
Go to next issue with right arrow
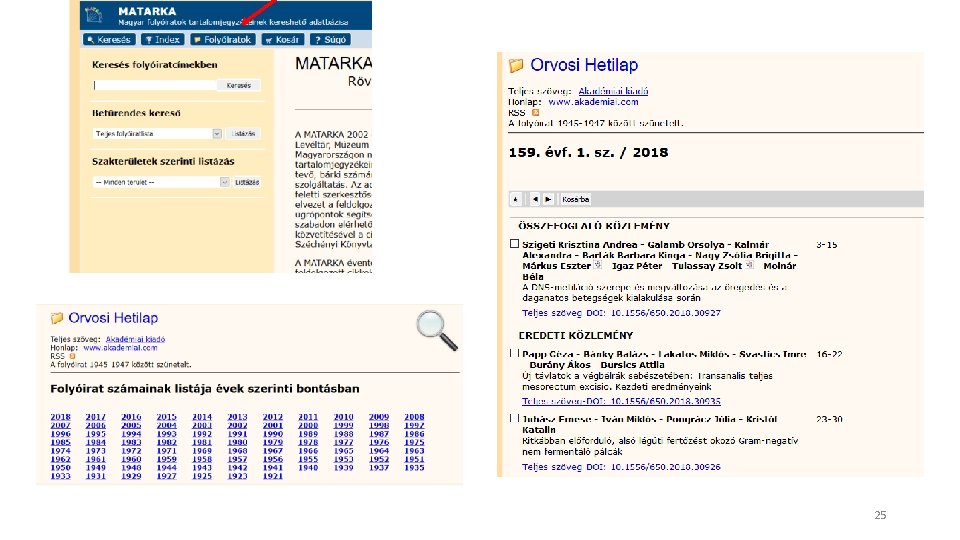coord(548,199)
